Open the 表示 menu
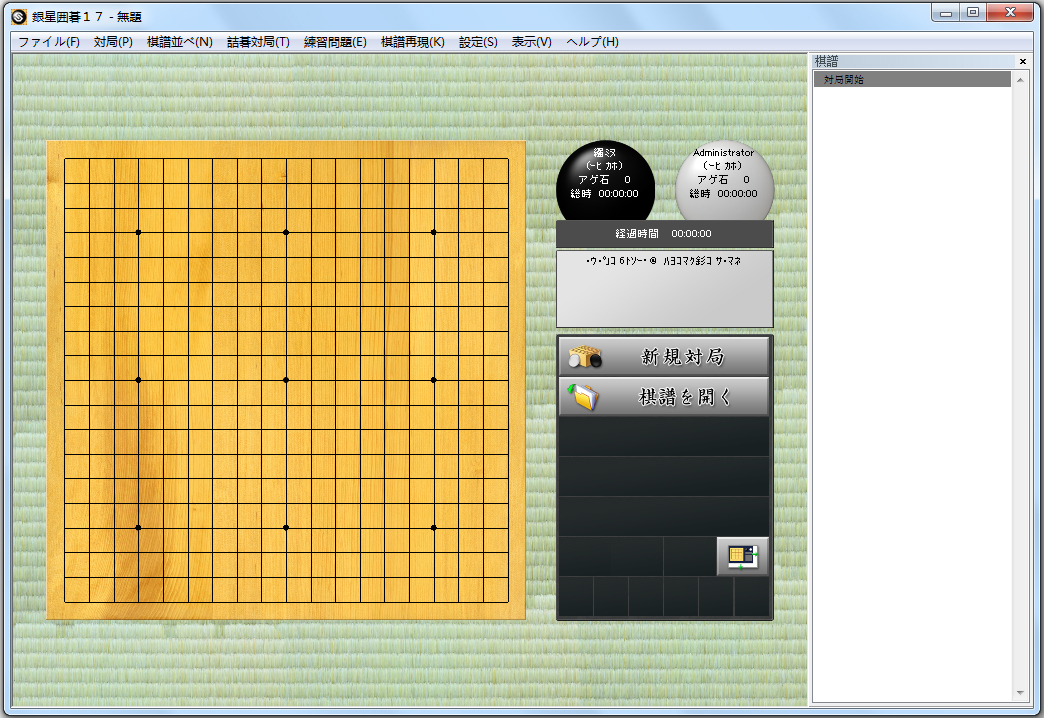 (x=530, y=42)
